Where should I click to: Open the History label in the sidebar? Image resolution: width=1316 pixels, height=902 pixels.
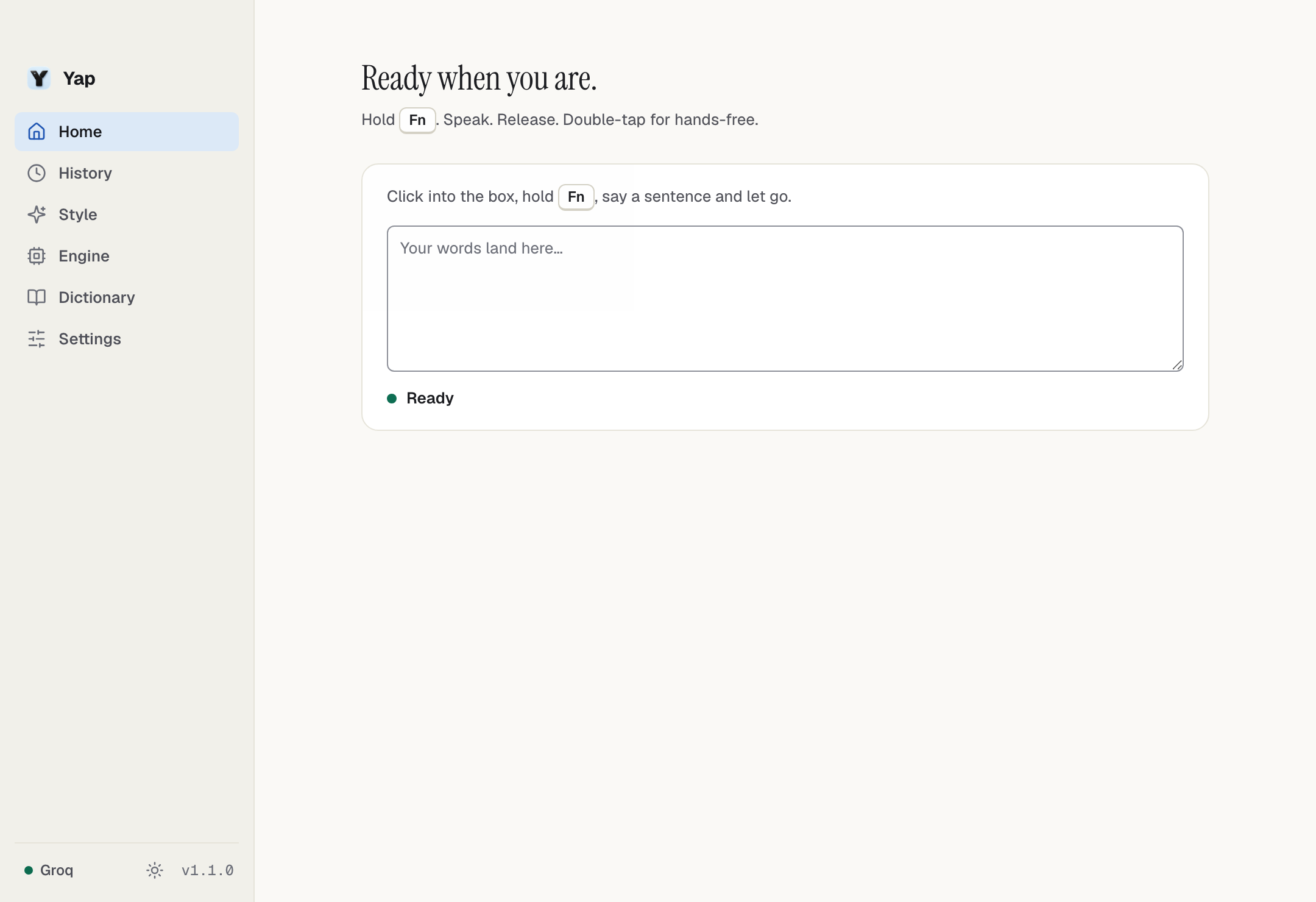point(85,173)
